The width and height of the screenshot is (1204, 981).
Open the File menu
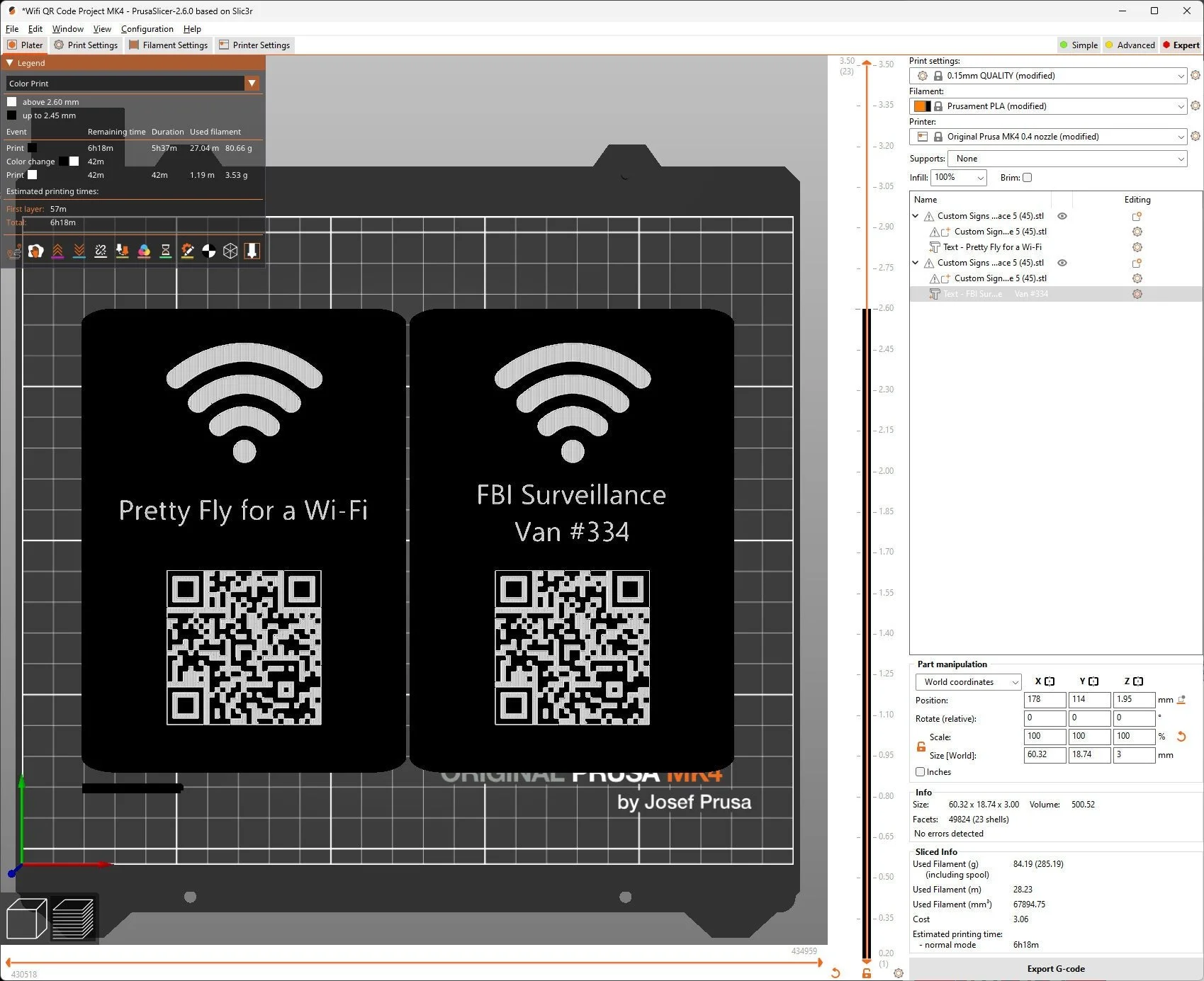[12, 29]
